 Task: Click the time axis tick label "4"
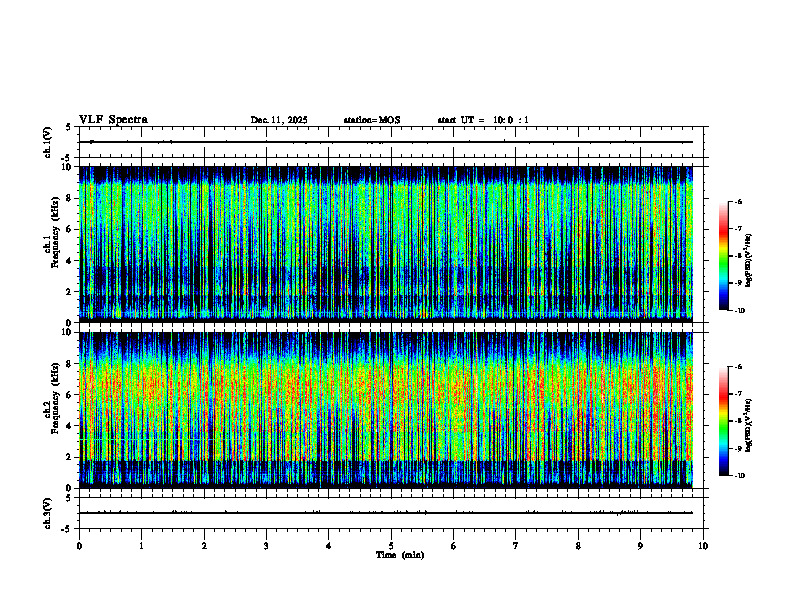pyautogui.click(x=329, y=546)
